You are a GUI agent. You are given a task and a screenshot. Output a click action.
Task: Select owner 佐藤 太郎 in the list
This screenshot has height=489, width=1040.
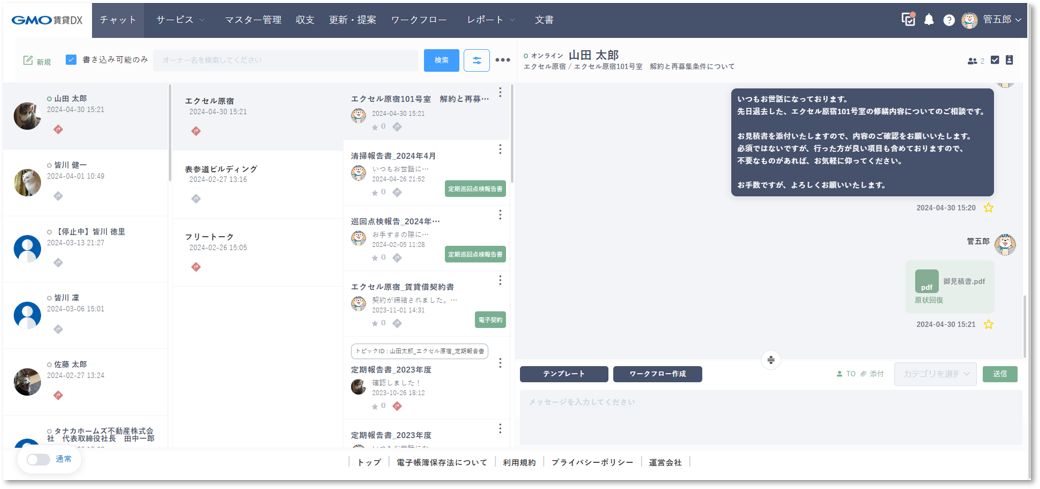point(85,382)
